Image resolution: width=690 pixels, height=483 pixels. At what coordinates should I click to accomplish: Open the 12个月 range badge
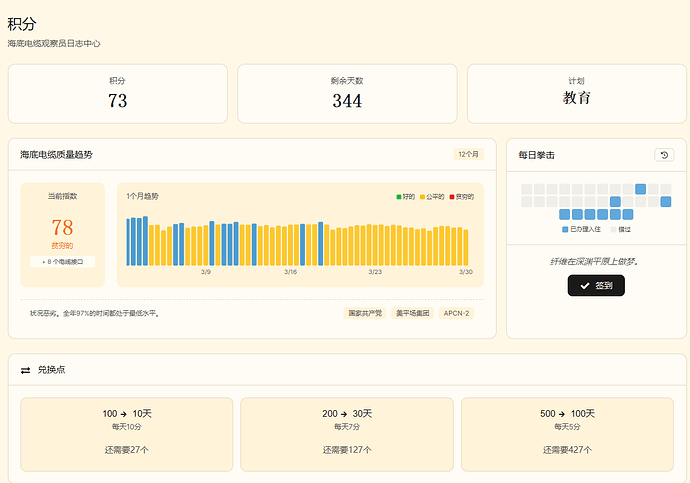pos(469,154)
